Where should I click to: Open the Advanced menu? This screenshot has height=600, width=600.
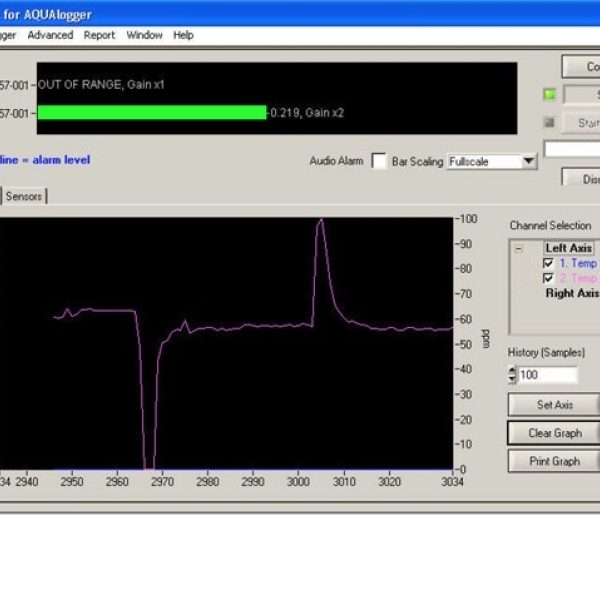50,35
